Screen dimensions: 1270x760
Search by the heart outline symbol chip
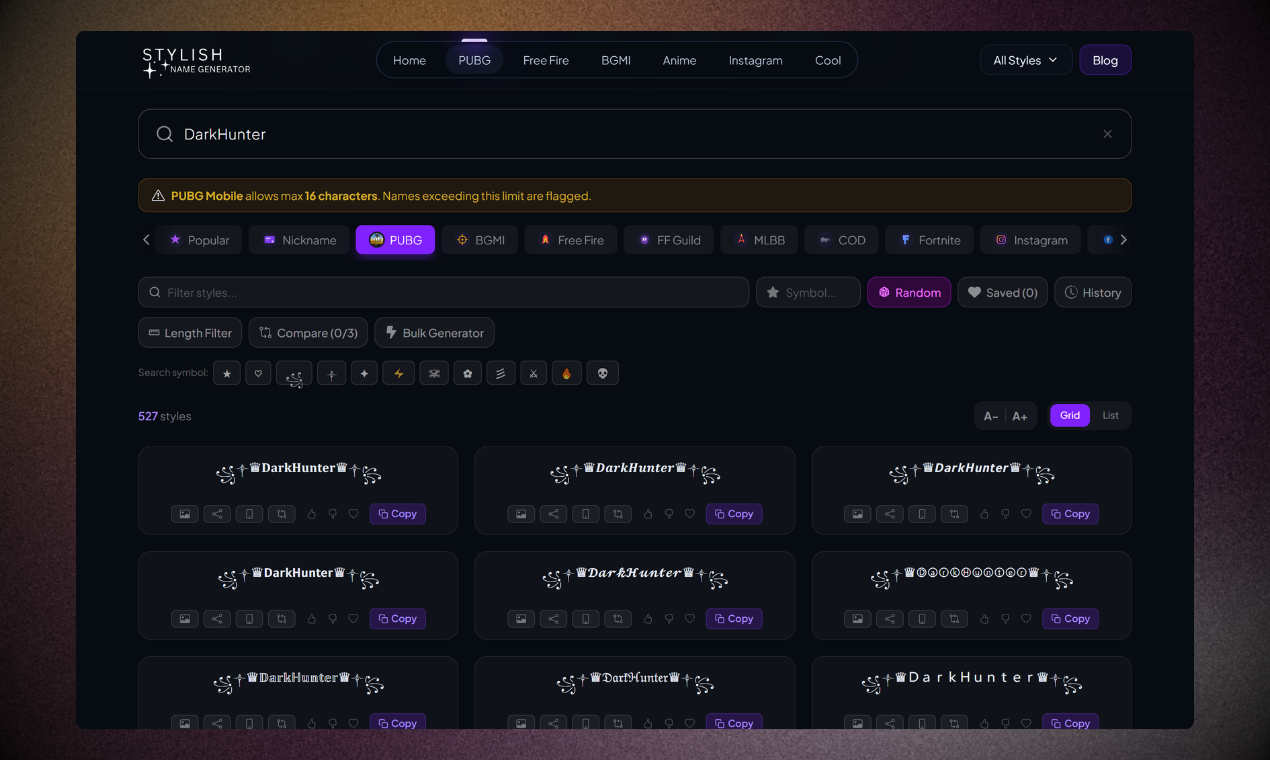(x=258, y=373)
